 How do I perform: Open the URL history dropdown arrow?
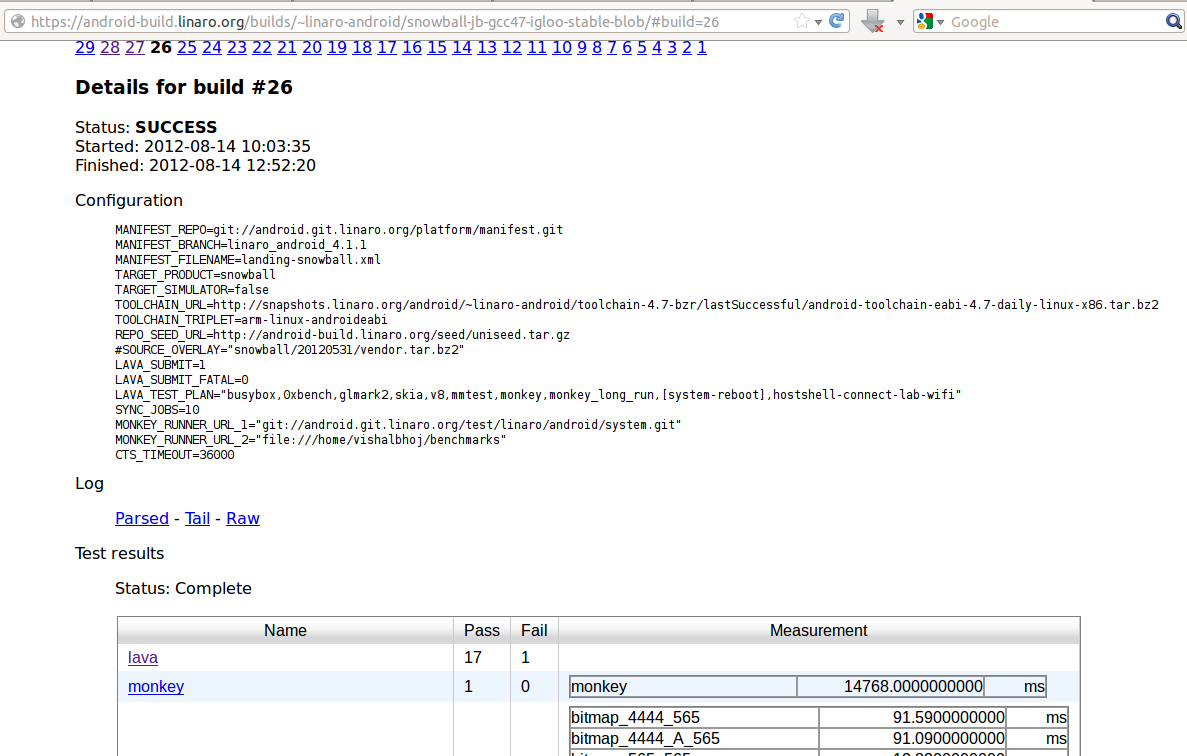tap(819, 22)
